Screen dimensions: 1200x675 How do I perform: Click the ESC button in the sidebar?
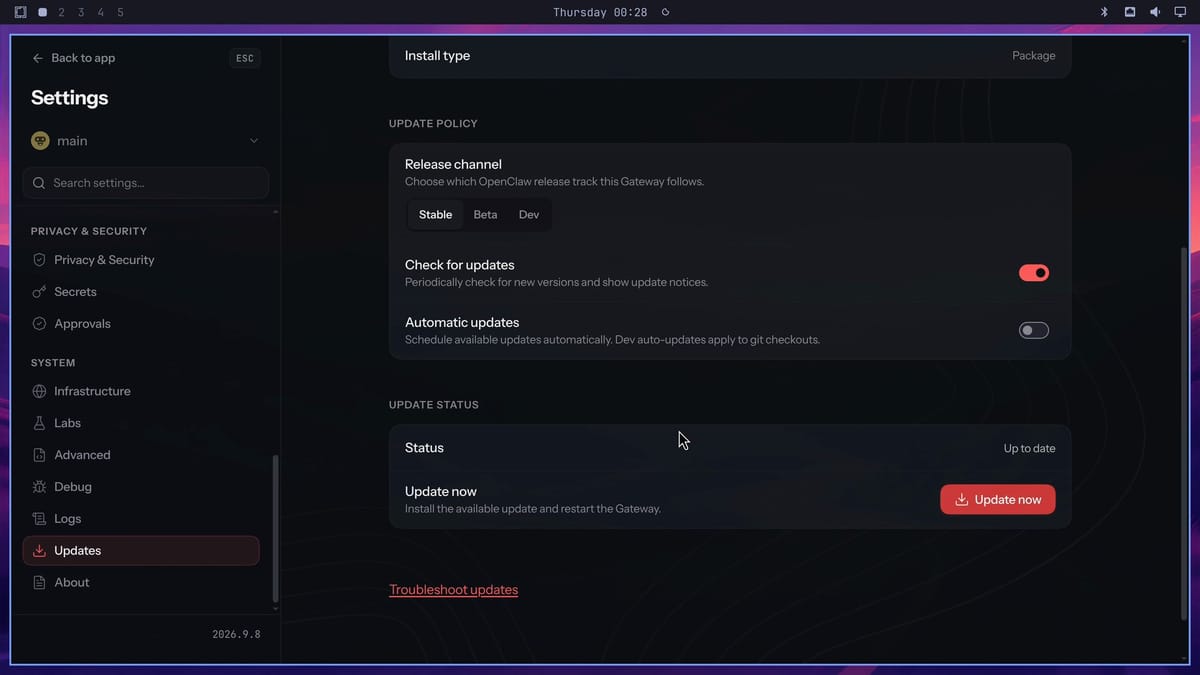(245, 58)
